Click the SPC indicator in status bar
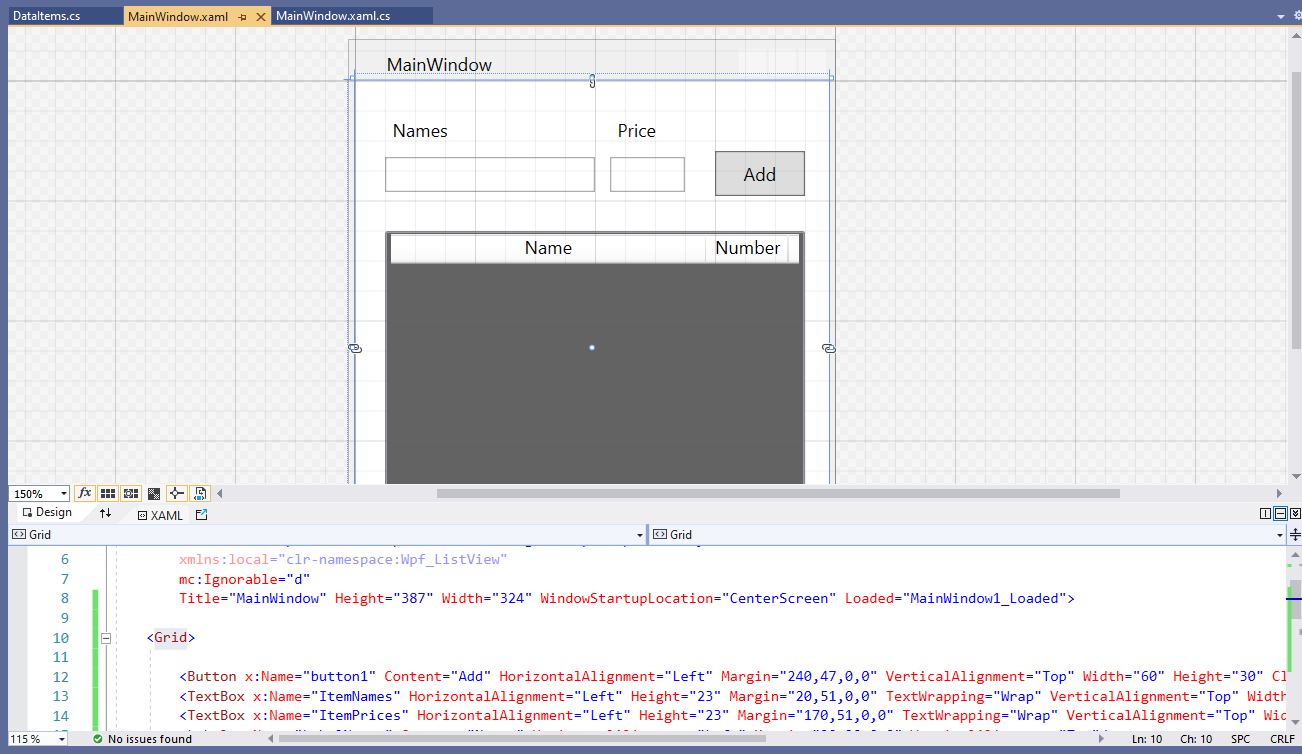Viewport: 1302px width, 754px height. pyautogui.click(x=1241, y=739)
